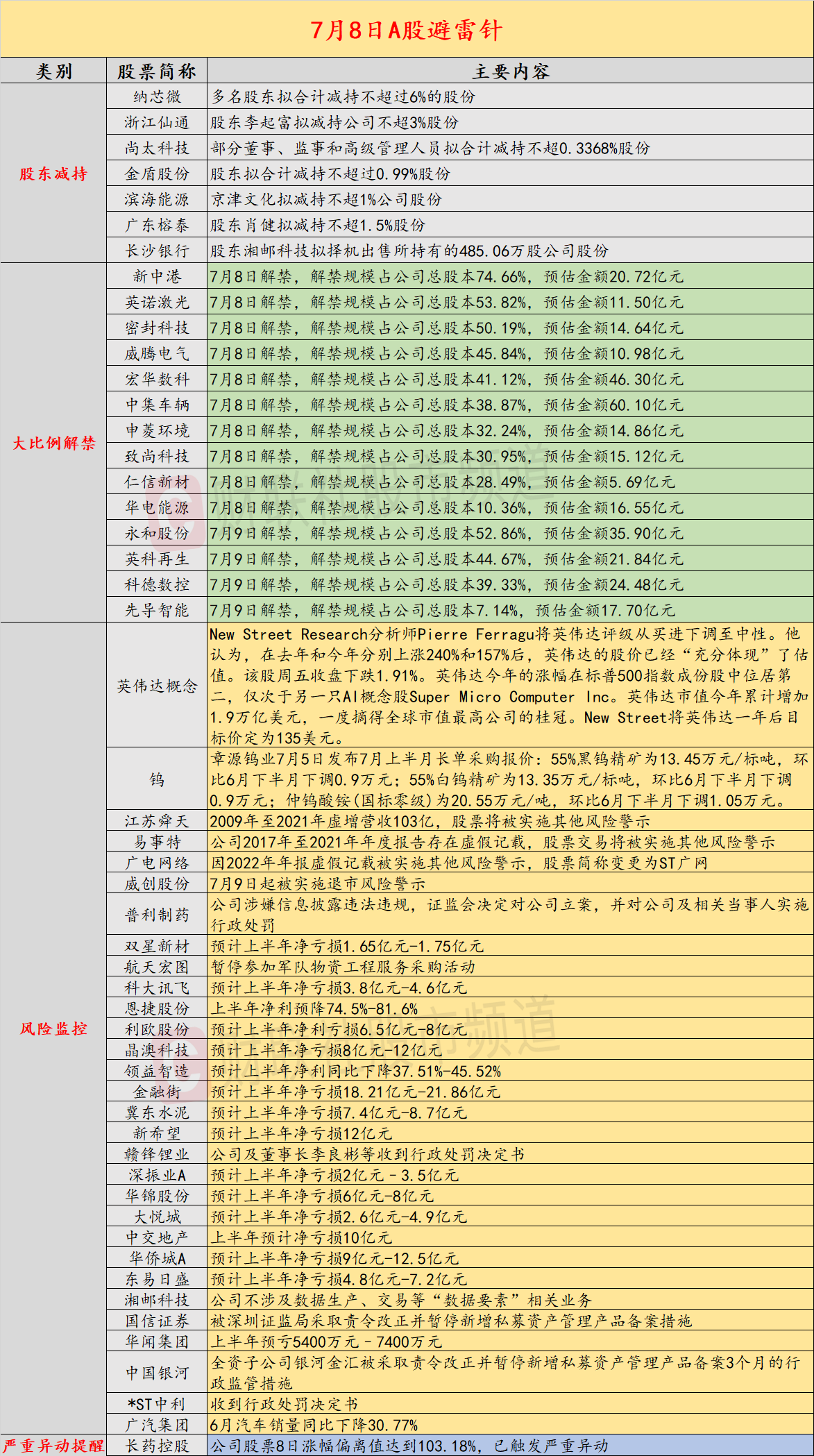Click the 先导智能 stock cell
The image size is (814, 1456).
tap(157, 610)
